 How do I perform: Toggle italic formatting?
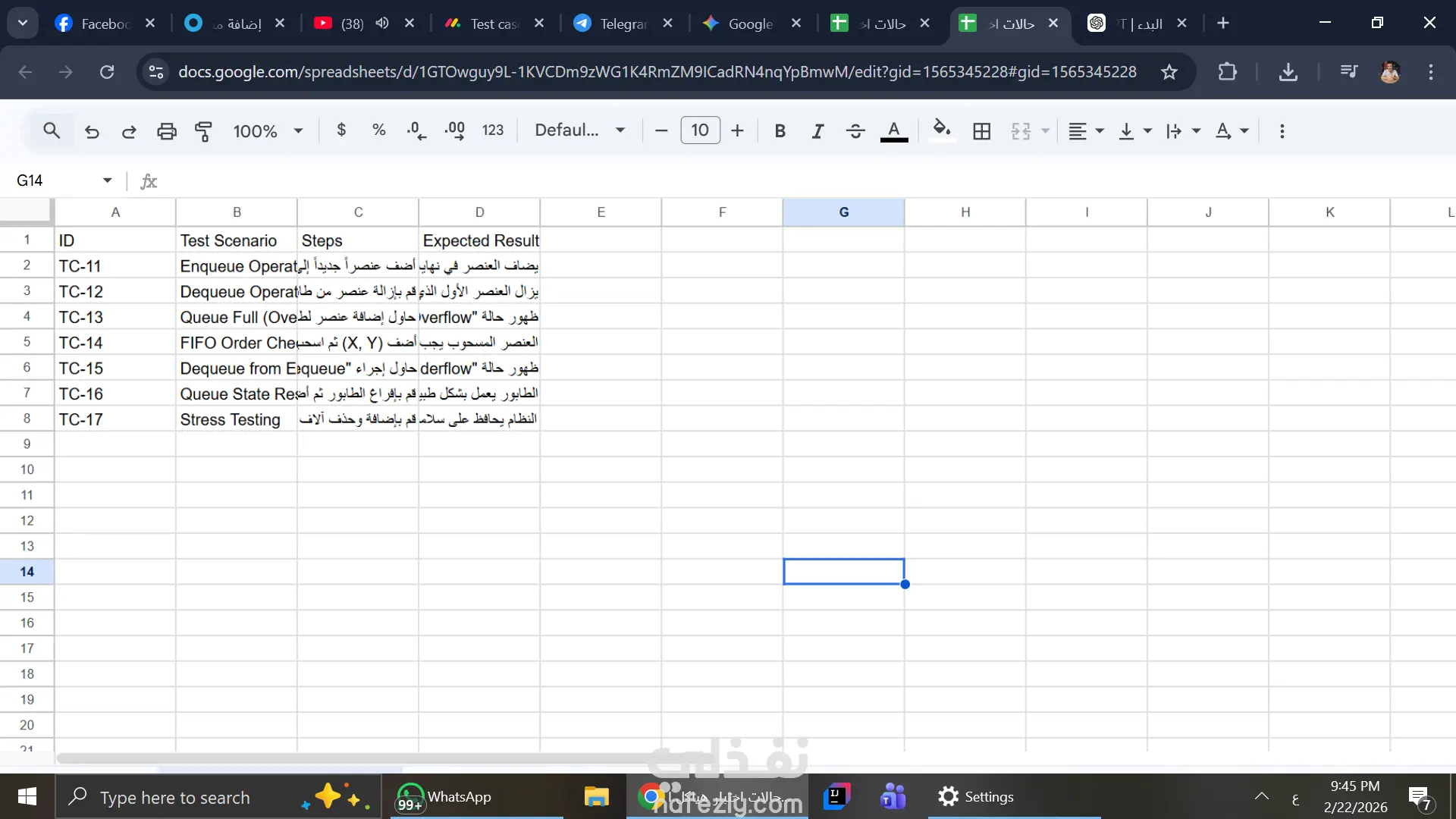click(817, 131)
